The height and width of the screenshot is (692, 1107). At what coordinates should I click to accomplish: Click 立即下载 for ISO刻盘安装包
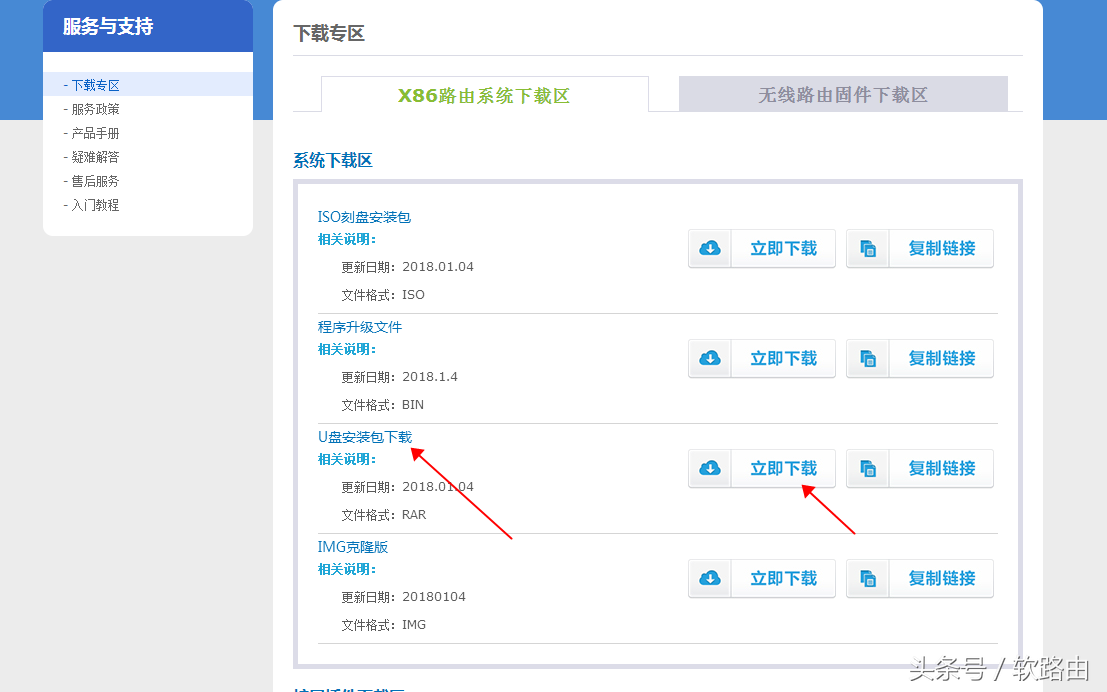click(x=783, y=249)
